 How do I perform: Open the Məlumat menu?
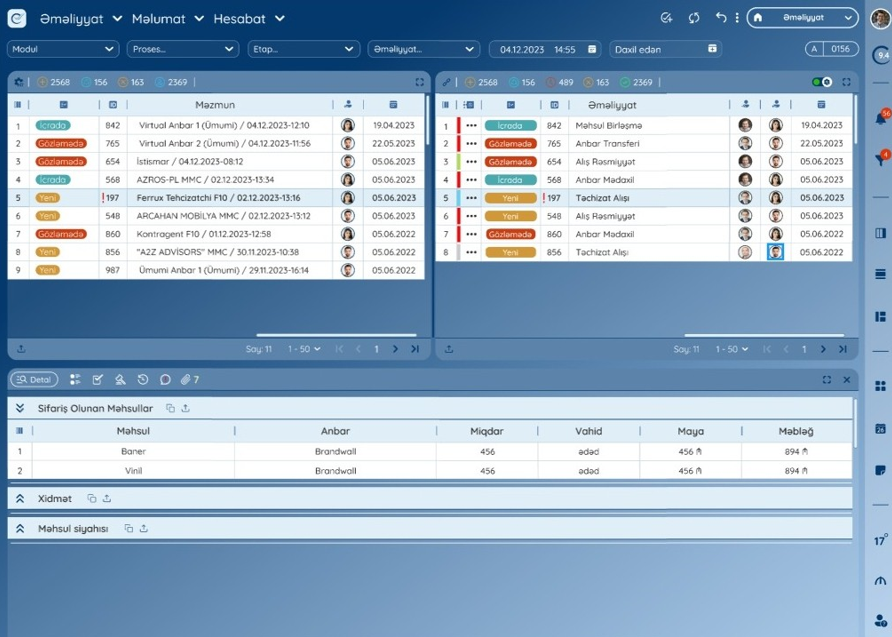(x=167, y=18)
